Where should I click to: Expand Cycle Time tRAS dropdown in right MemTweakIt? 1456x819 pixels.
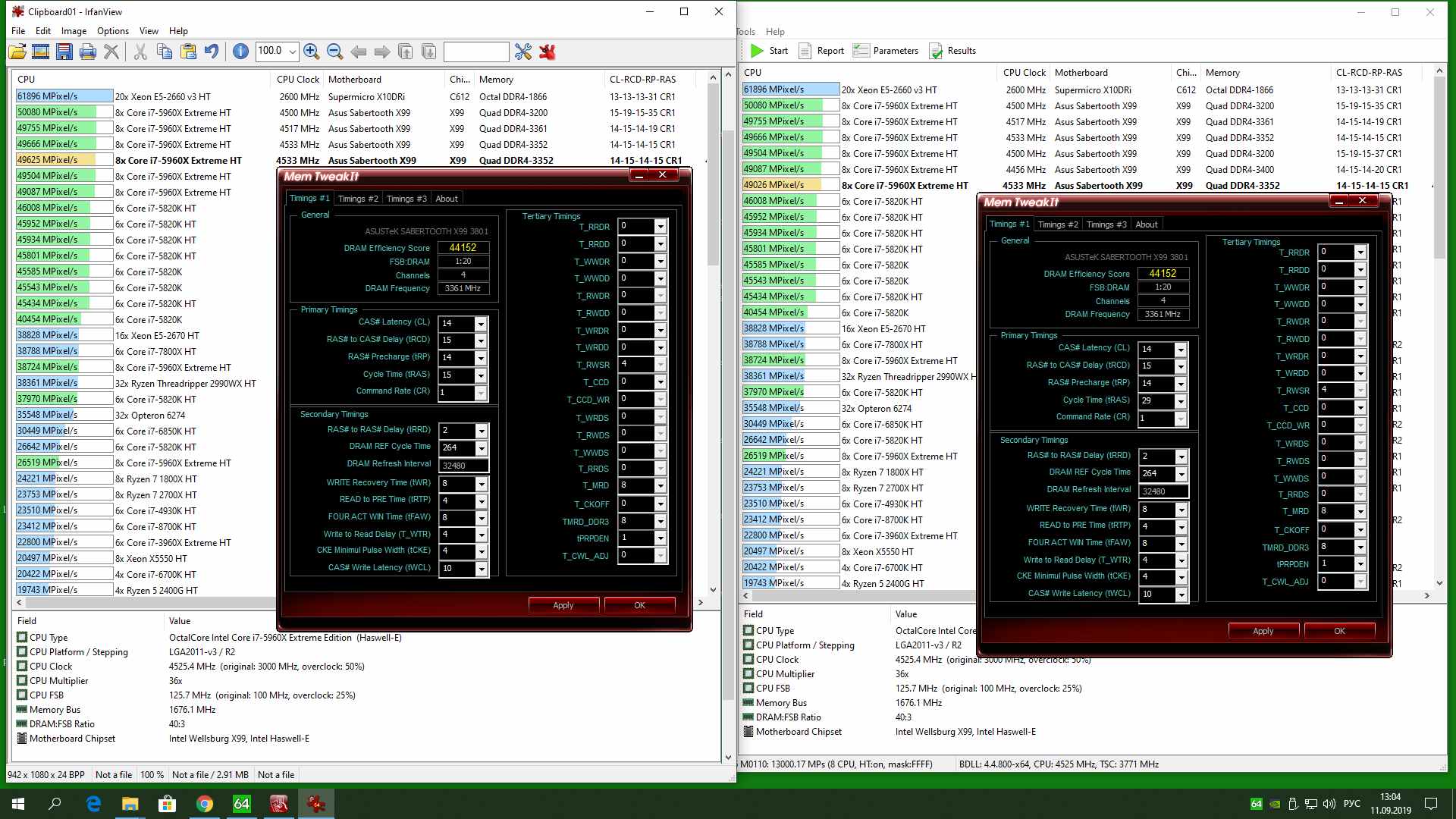pyautogui.click(x=1180, y=401)
